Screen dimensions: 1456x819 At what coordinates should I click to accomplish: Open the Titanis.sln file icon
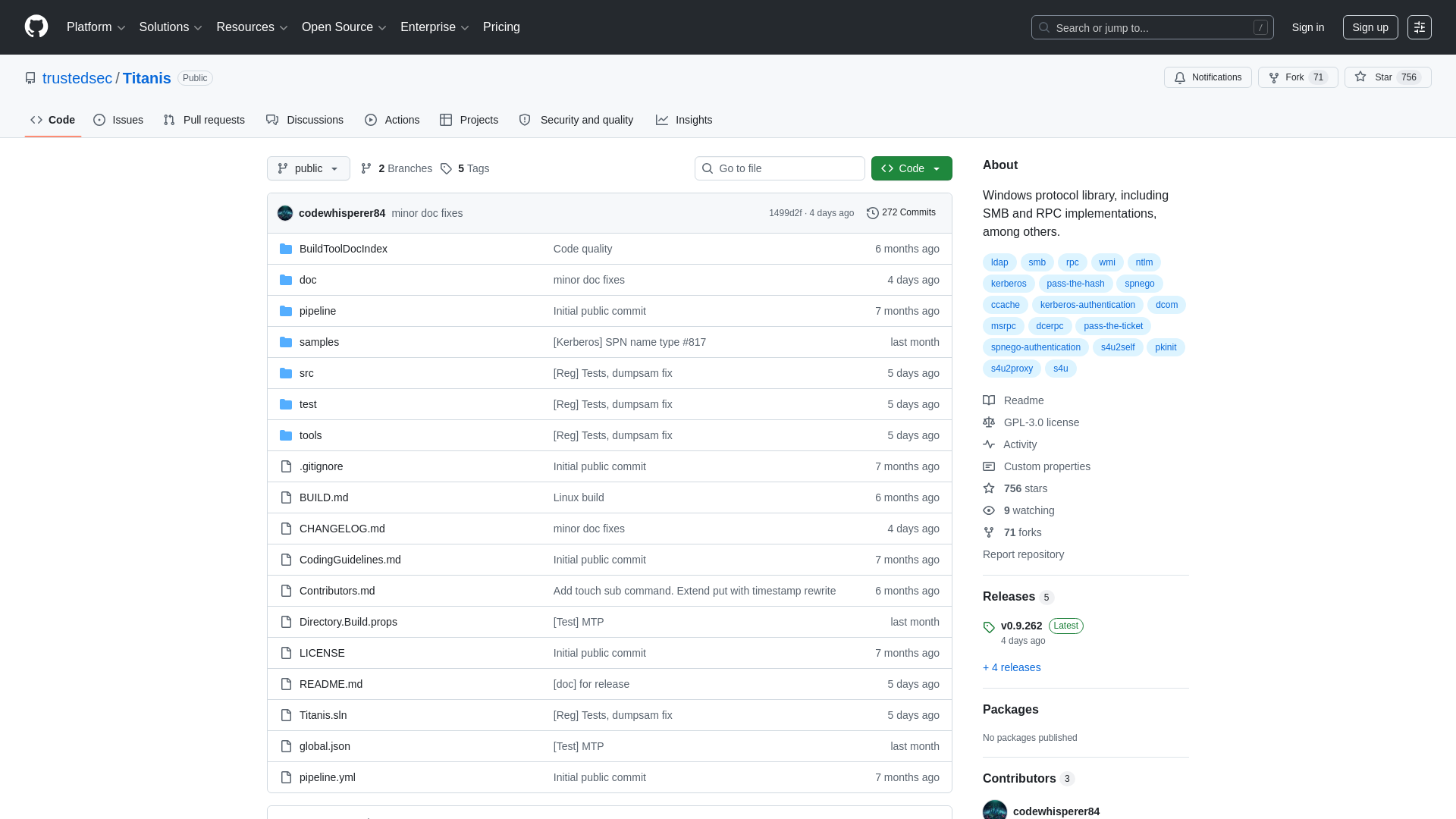(286, 715)
